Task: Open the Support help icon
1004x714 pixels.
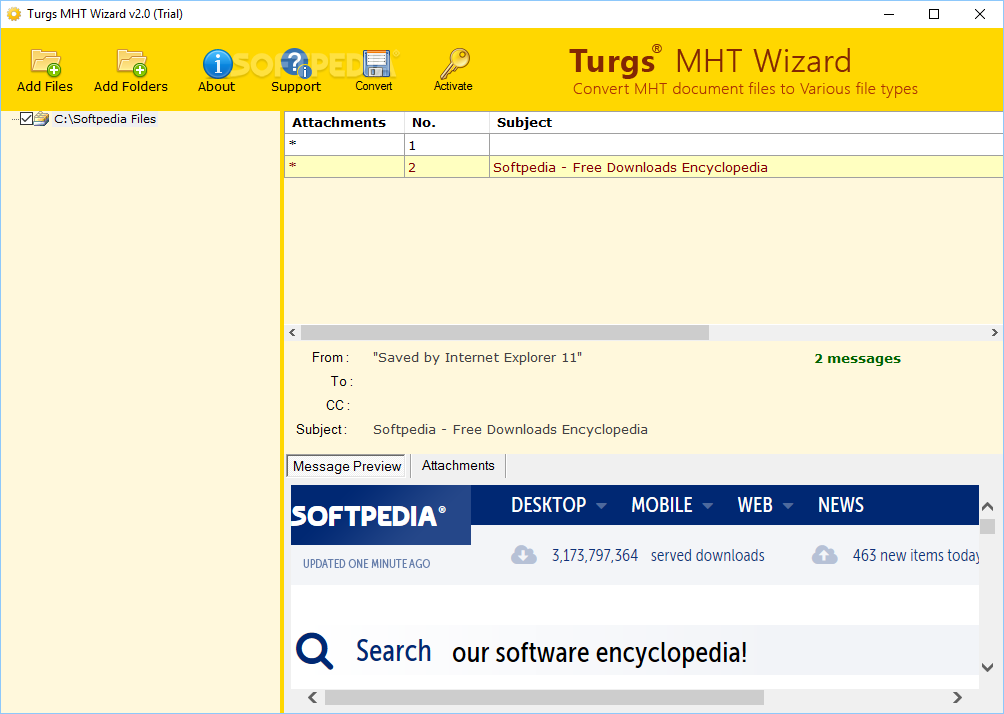Action: click(296, 63)
